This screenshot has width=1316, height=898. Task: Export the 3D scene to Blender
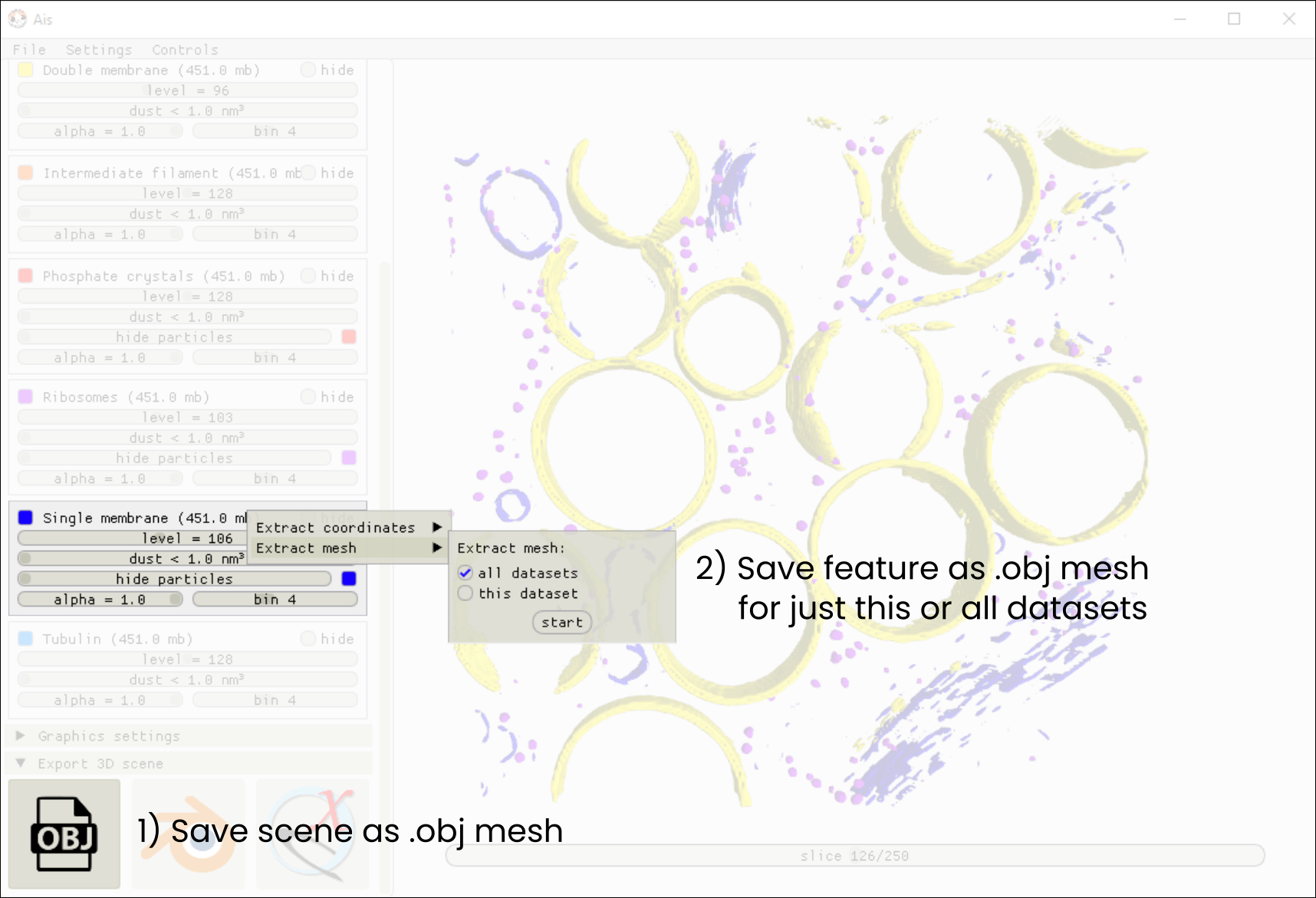189,834
